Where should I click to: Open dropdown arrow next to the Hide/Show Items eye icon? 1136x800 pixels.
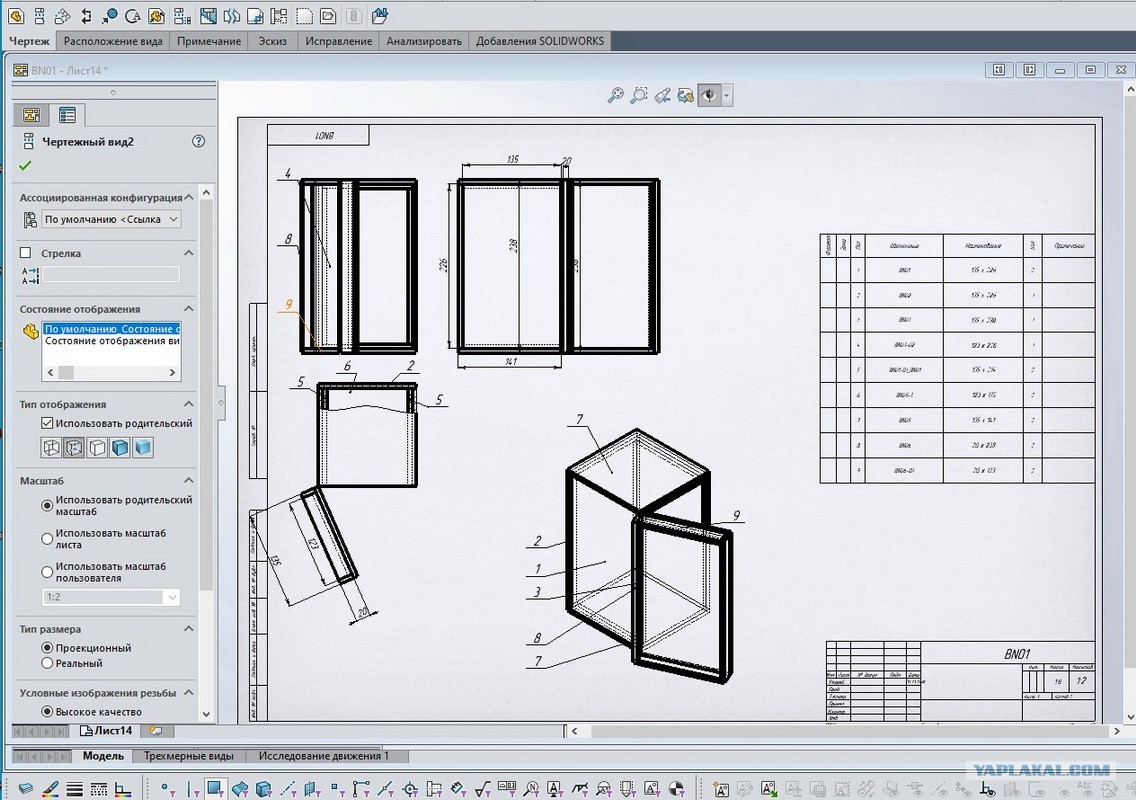coord(727,95)
